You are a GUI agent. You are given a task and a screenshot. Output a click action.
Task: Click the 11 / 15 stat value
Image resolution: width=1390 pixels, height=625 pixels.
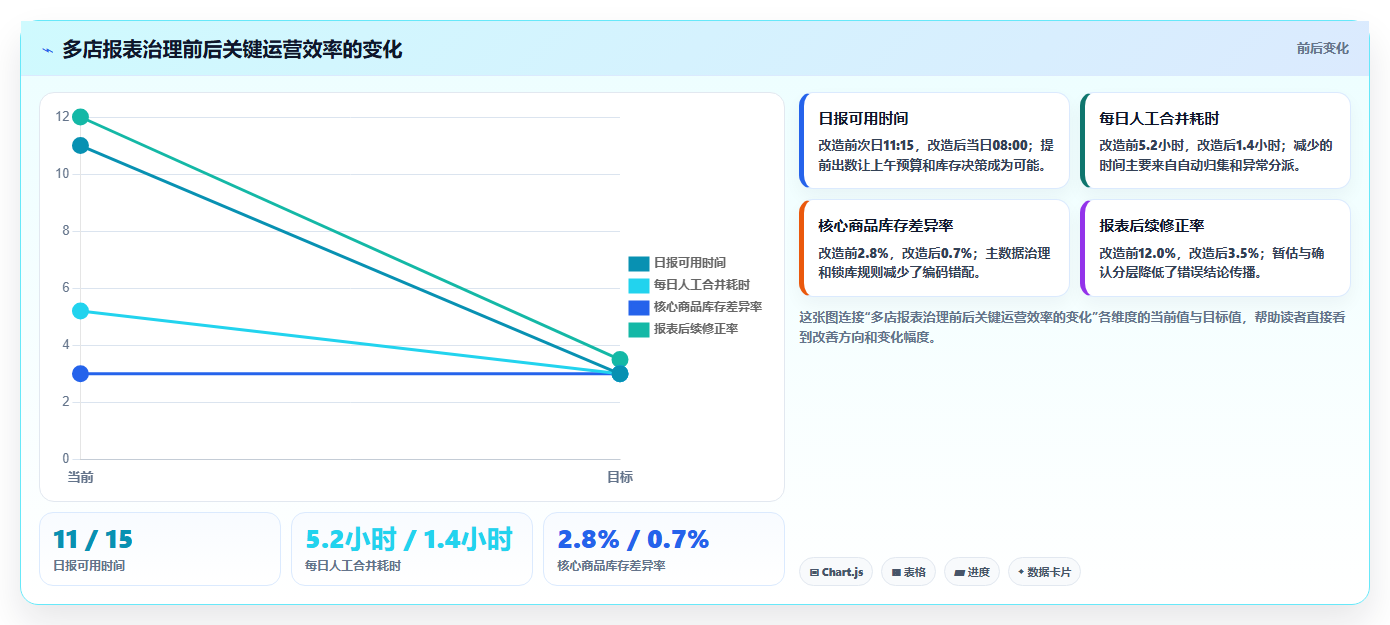coord(93,539)
